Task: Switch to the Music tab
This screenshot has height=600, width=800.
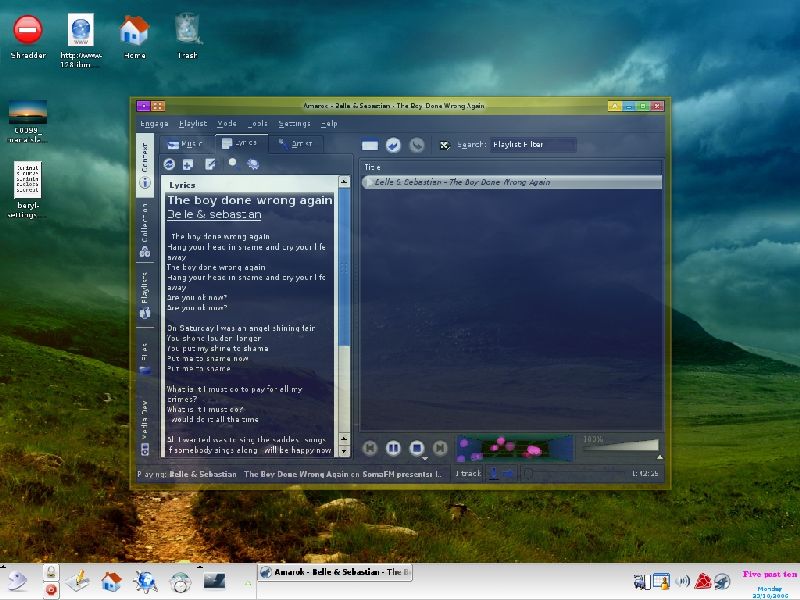Action: point(186,144)
